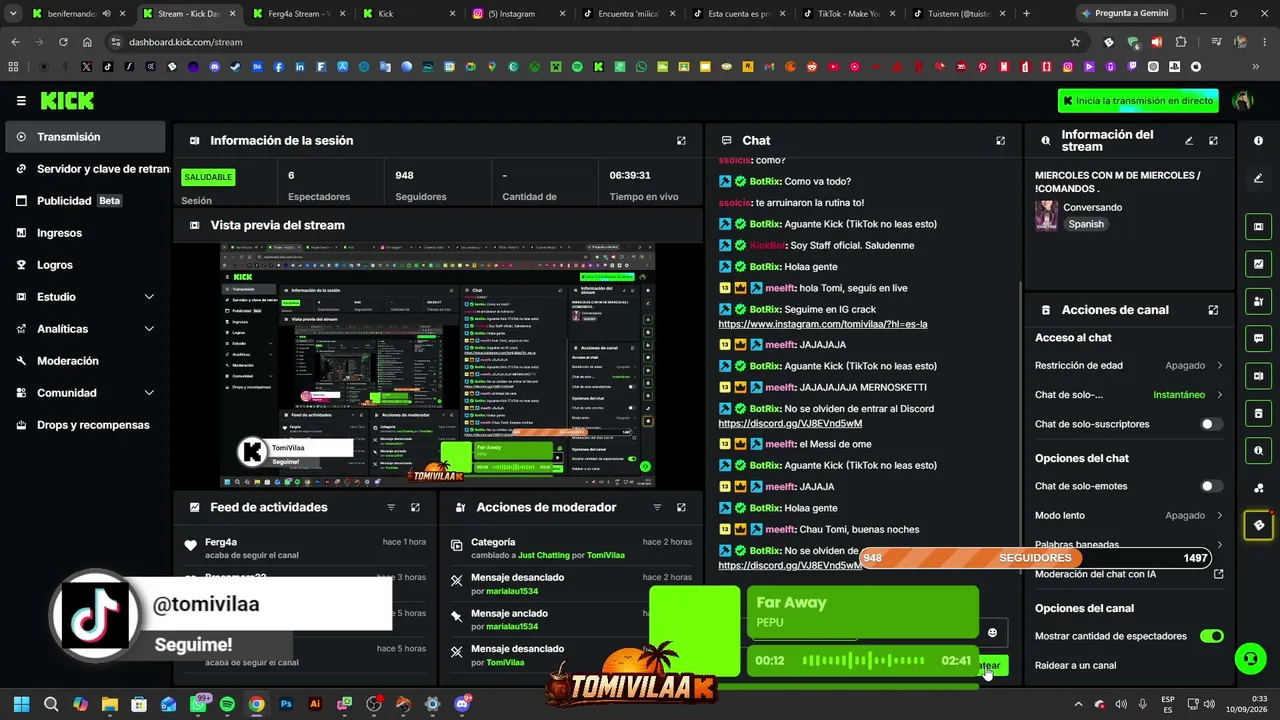Toggle Información del stream widget in right sidebar
Viewport: 1280px width, 720px height.
click(x=1258, y=451)
